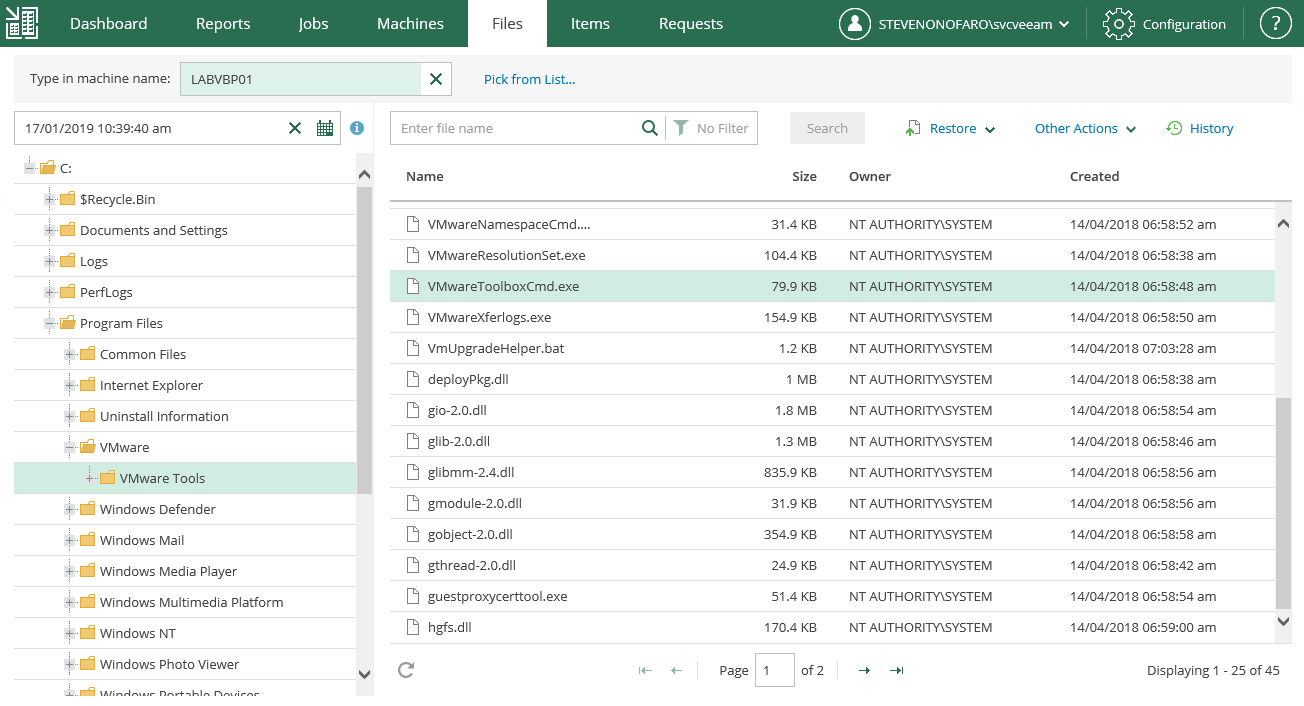The image size is (1304, 706).
Task: Click the page number input field
Action: coord(775,670)
